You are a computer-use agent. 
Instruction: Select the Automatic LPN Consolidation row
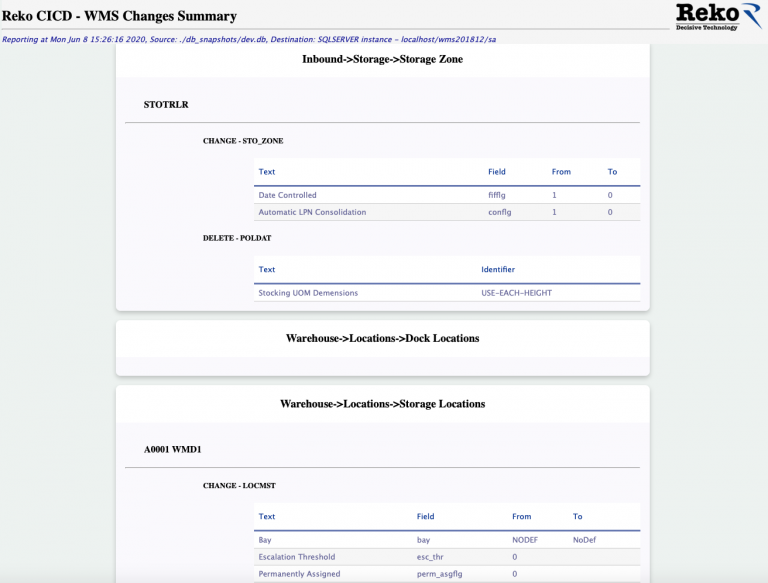(312, 212)
